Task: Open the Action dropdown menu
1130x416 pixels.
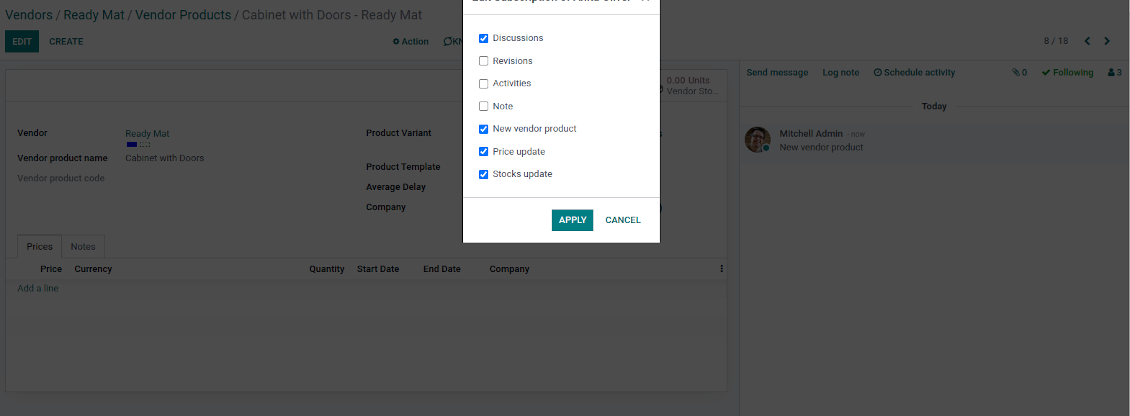Action: [410, 42]
